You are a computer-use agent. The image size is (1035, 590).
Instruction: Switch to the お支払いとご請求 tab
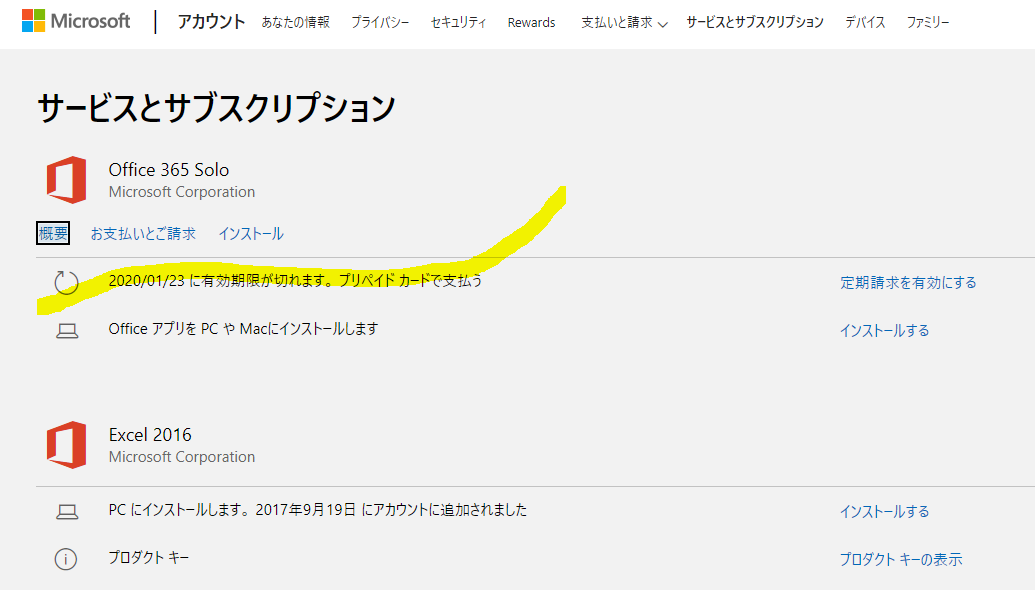143,234
